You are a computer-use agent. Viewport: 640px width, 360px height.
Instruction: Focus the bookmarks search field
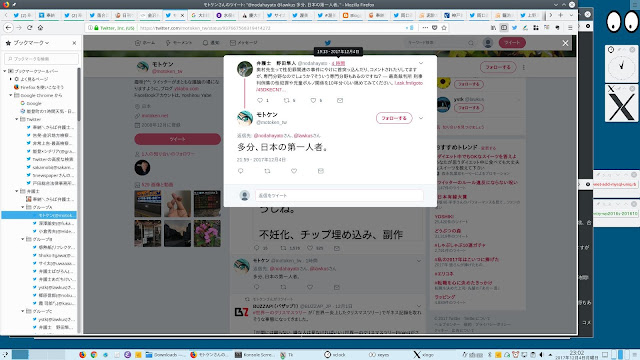tap(41, 59)
